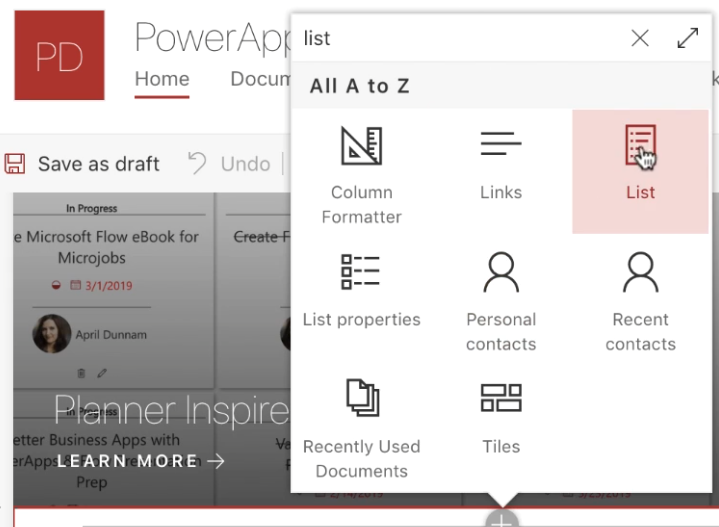Clear the web part search with X
This screenshot has width=719, height=527.
tap(640, 38)
